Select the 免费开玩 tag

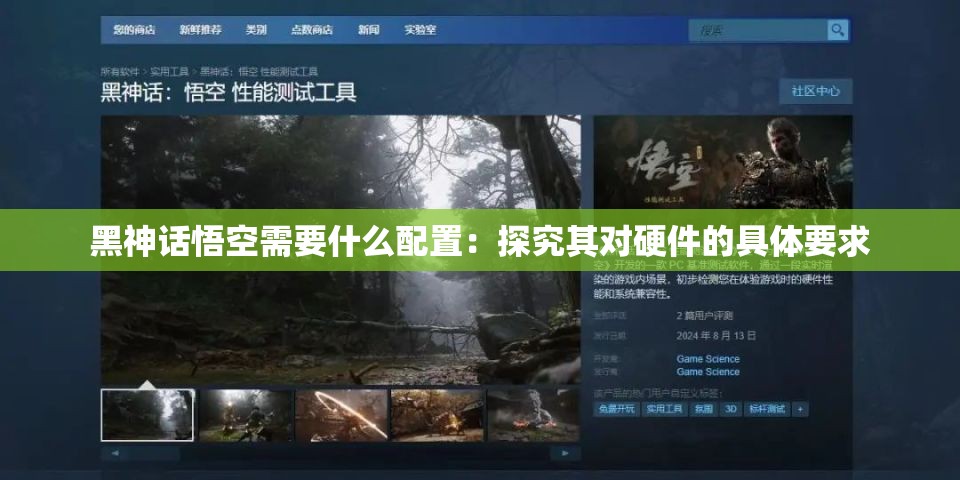(x=616, y=409)
